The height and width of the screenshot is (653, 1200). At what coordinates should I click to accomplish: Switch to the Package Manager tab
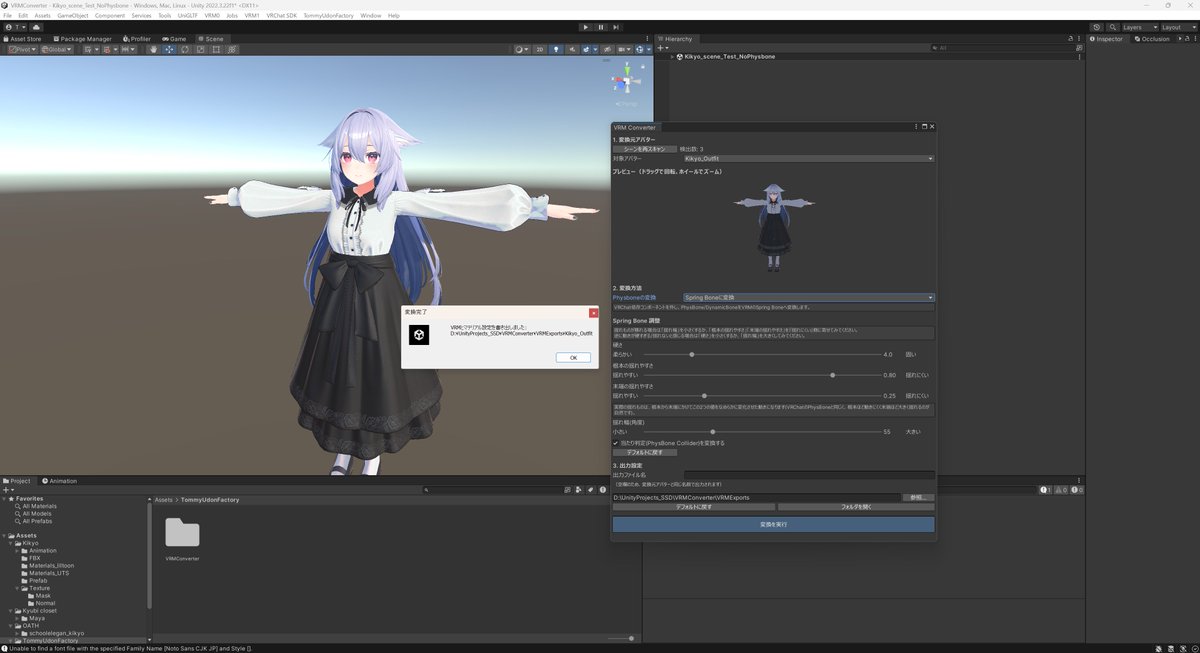[82, 39]
